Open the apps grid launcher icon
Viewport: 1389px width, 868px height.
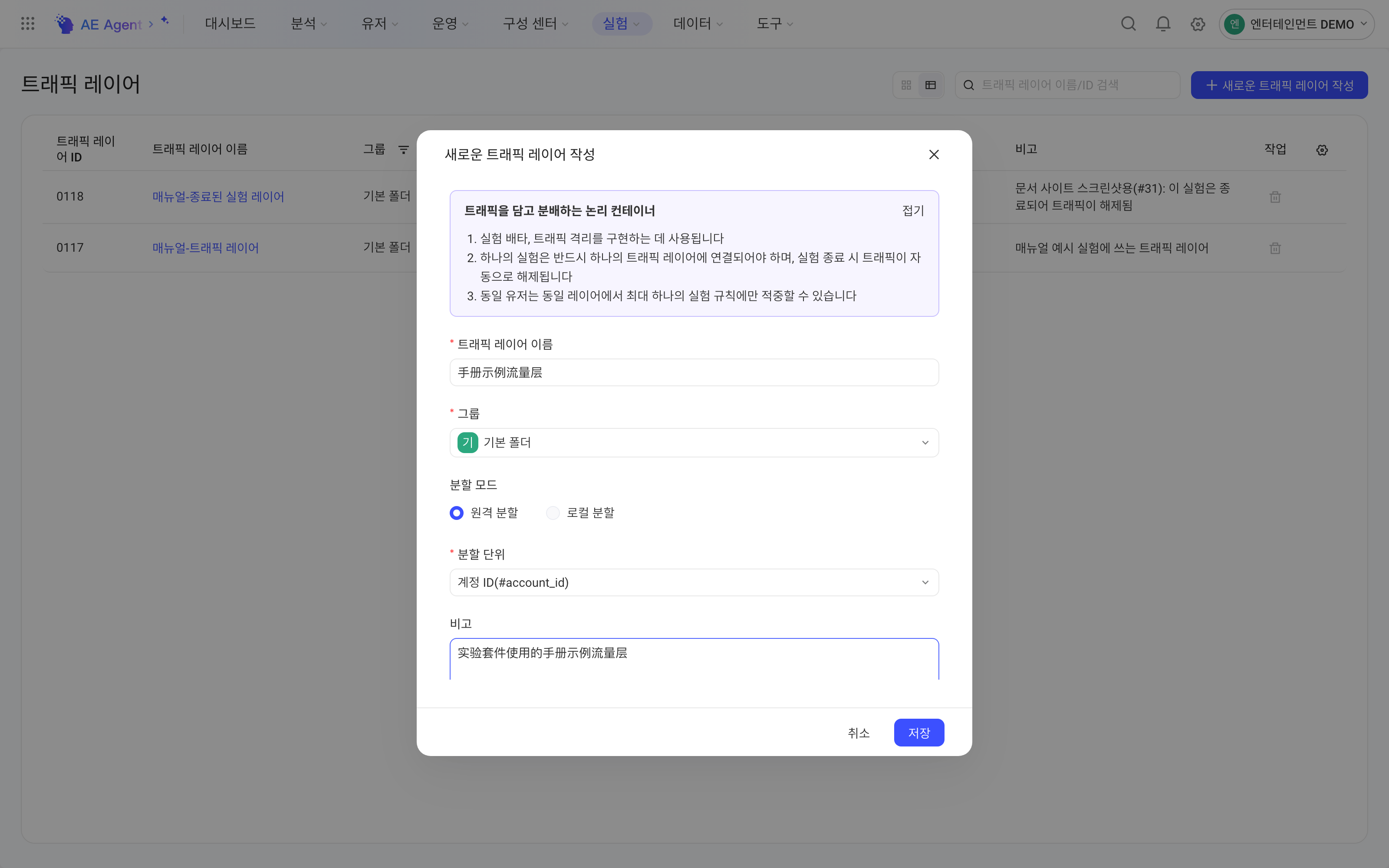click(27, 23)
